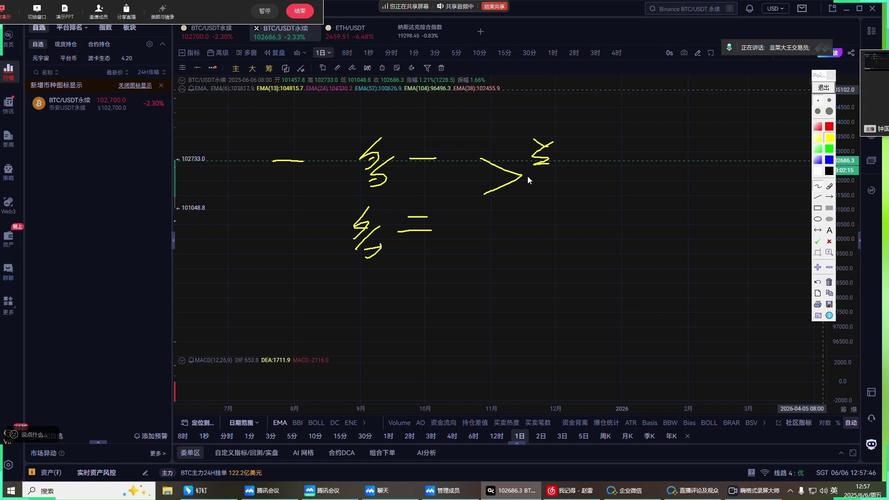This screenshot has height=500, width=889.
Task: Select the ellipse shape drawing tool
Action: 817,219
